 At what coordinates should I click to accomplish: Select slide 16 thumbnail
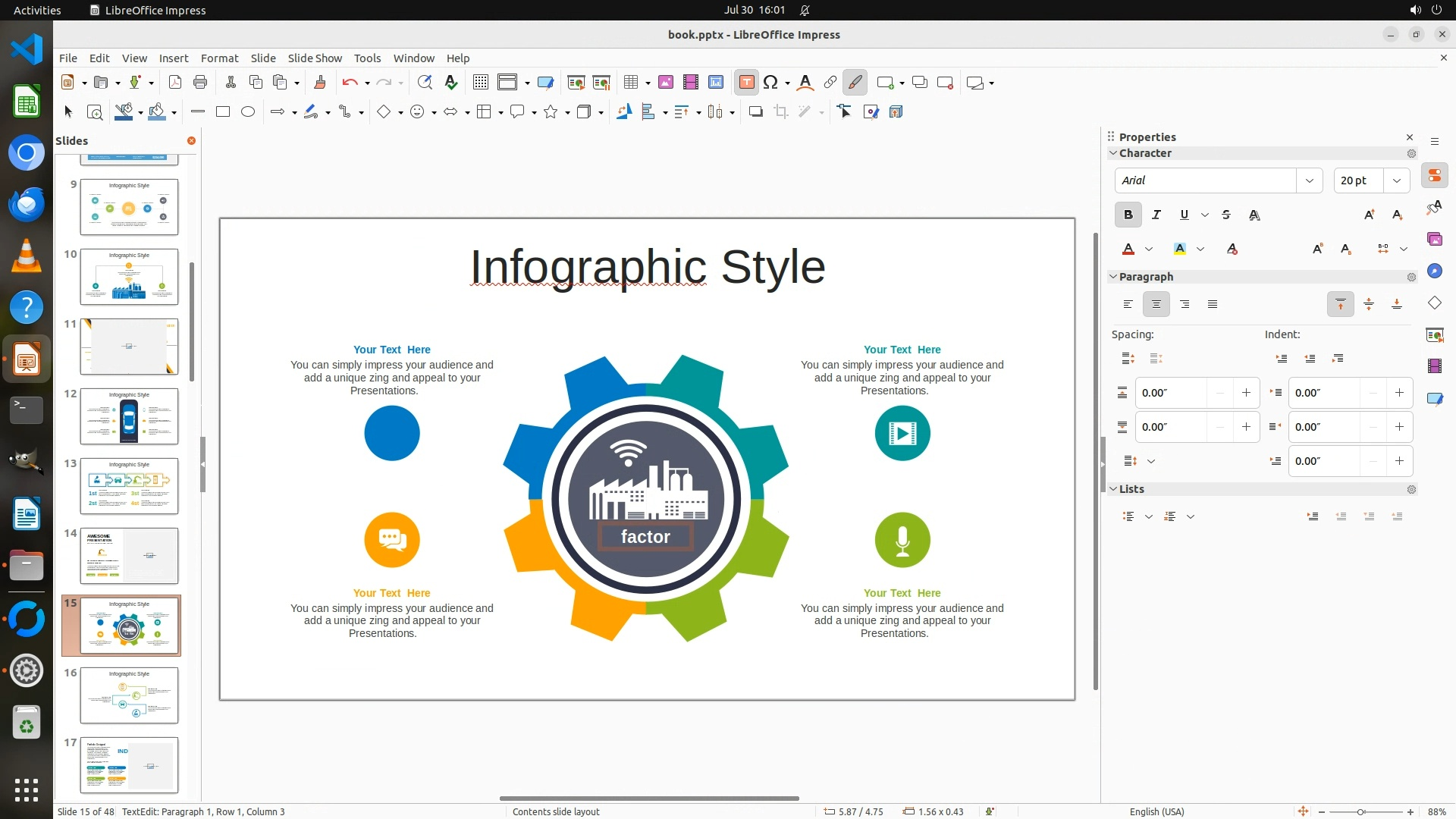click(x=129, y=695)
